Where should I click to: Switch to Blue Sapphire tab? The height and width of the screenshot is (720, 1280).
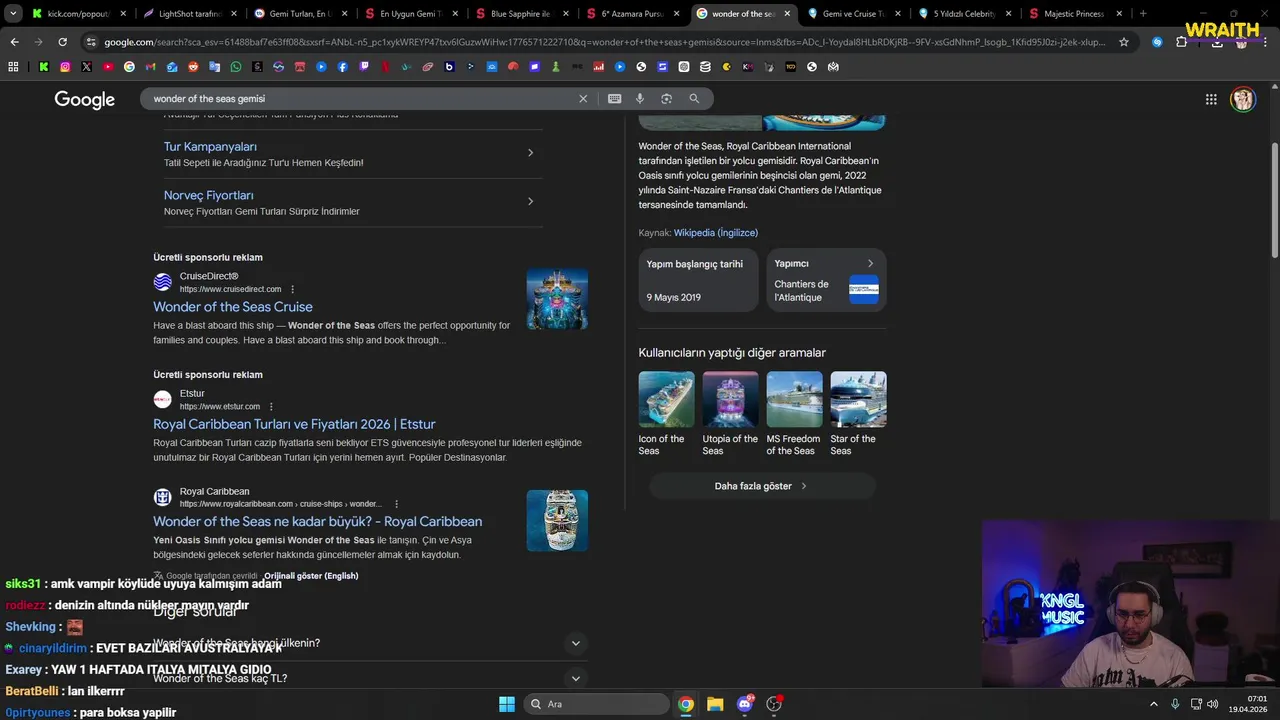click(x=522, y=14)
